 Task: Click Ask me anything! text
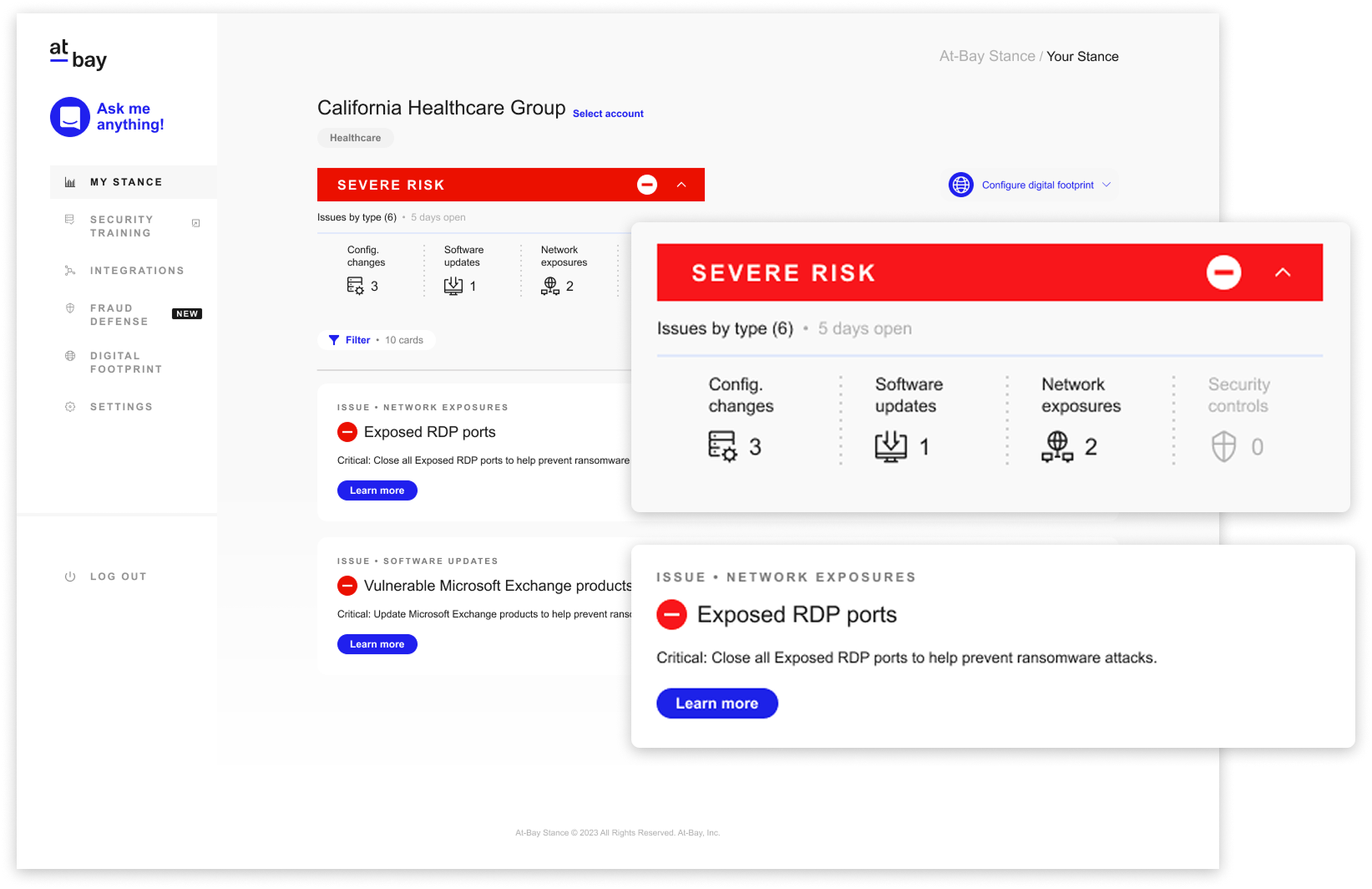coord(130,117)
